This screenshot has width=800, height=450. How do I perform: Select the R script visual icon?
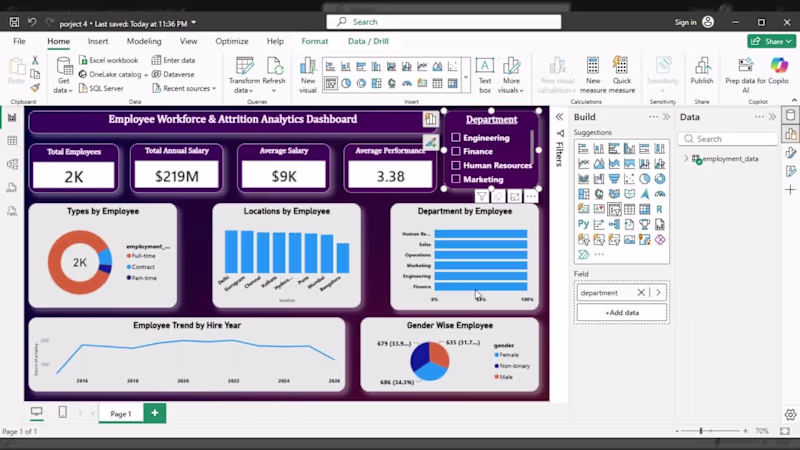click(x=660, y=209)
